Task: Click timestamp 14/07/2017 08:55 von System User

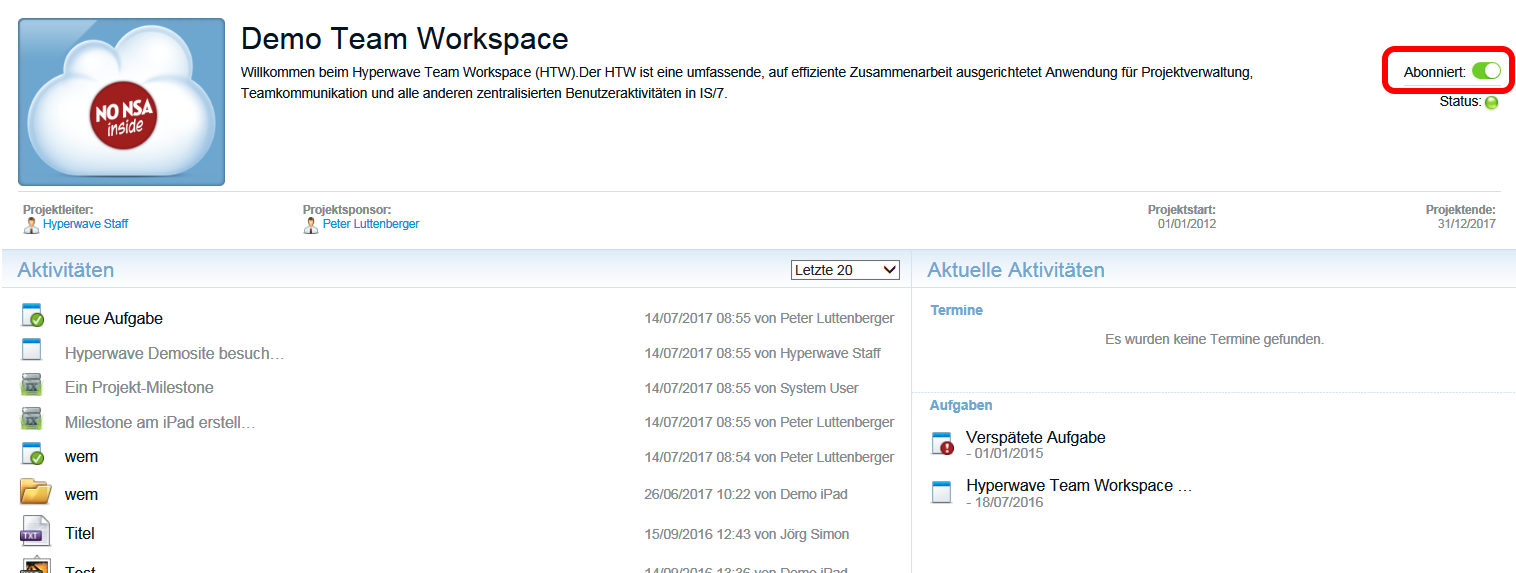Action: [x=752, y=388]
